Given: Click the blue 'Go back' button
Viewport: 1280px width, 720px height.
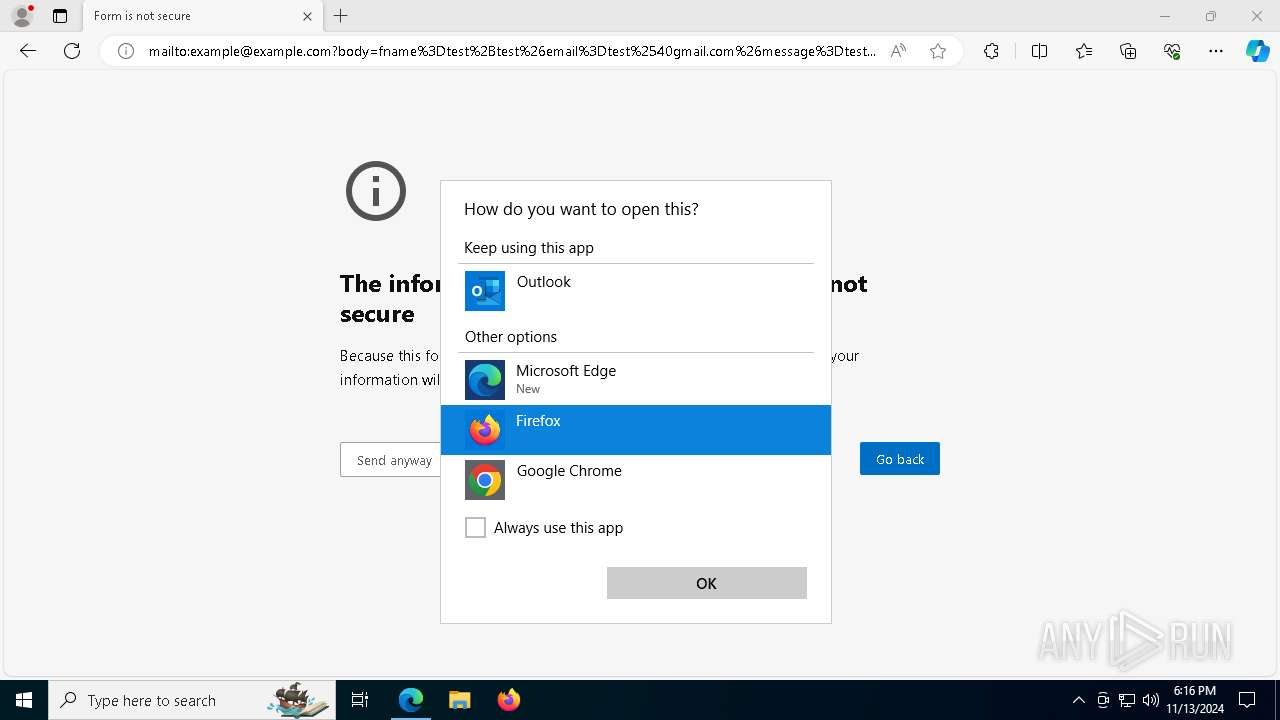Looking at the screenshot, I should [900, 459].
